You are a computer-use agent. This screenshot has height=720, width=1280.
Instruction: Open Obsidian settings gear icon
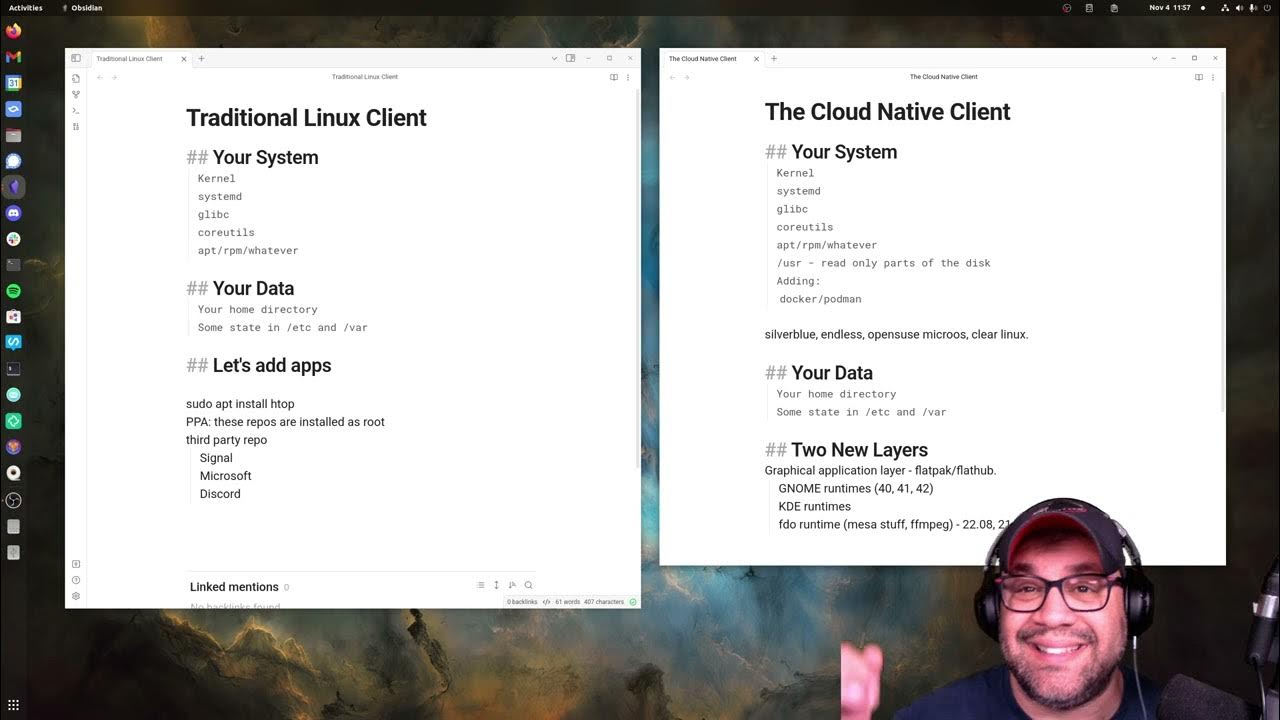pyautogui.click(x=76, y=596)
